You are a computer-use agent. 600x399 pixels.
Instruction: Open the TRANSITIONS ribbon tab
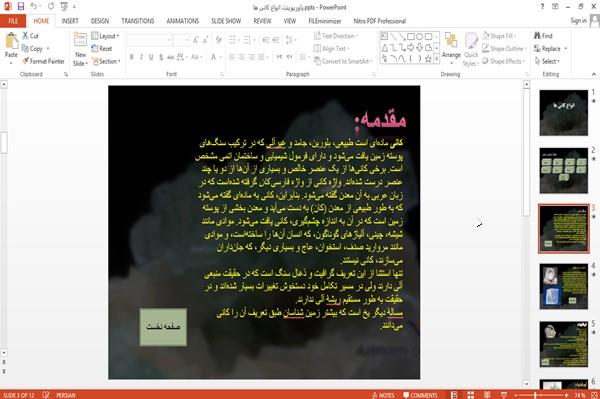tap(138, 21)
